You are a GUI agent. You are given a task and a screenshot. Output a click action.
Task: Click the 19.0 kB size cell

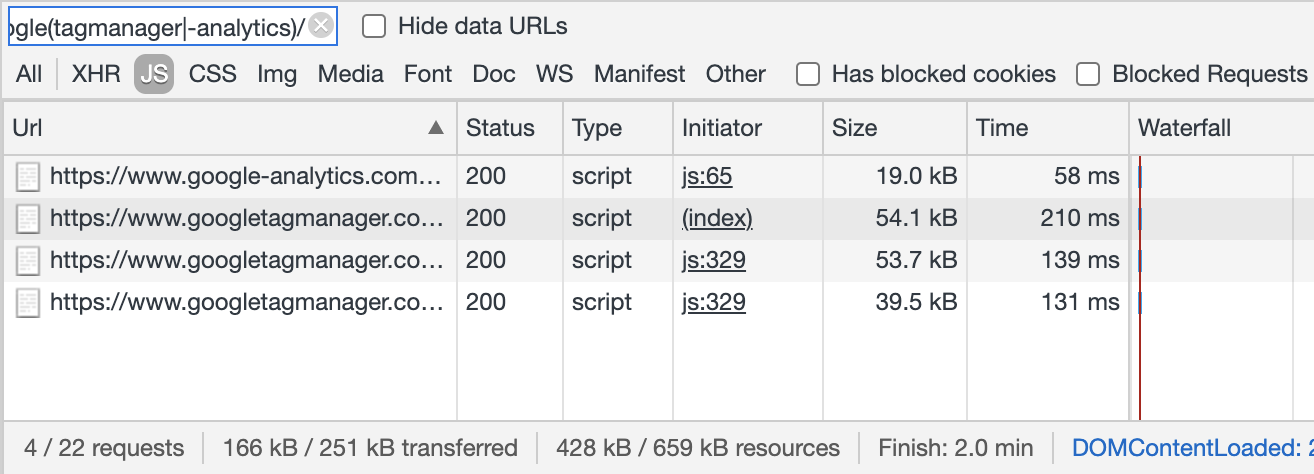click(x=895, y=177)
